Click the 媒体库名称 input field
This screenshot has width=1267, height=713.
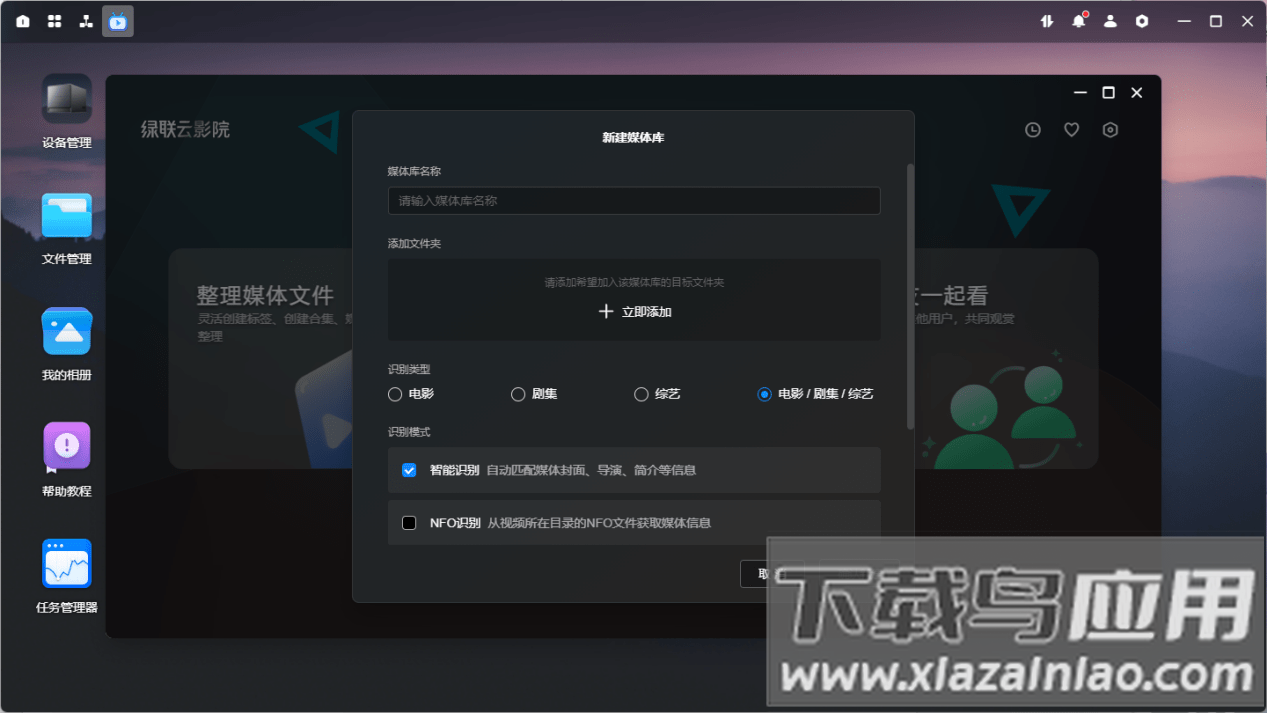634,201
